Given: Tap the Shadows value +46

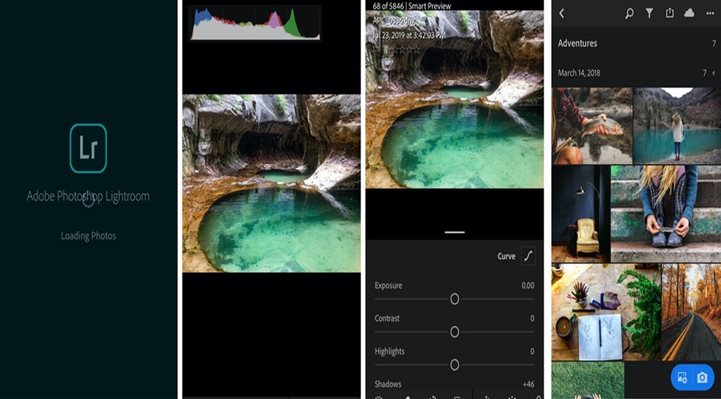Looking at the screenshot, I should pyautogui.click(x=528, y=384).
